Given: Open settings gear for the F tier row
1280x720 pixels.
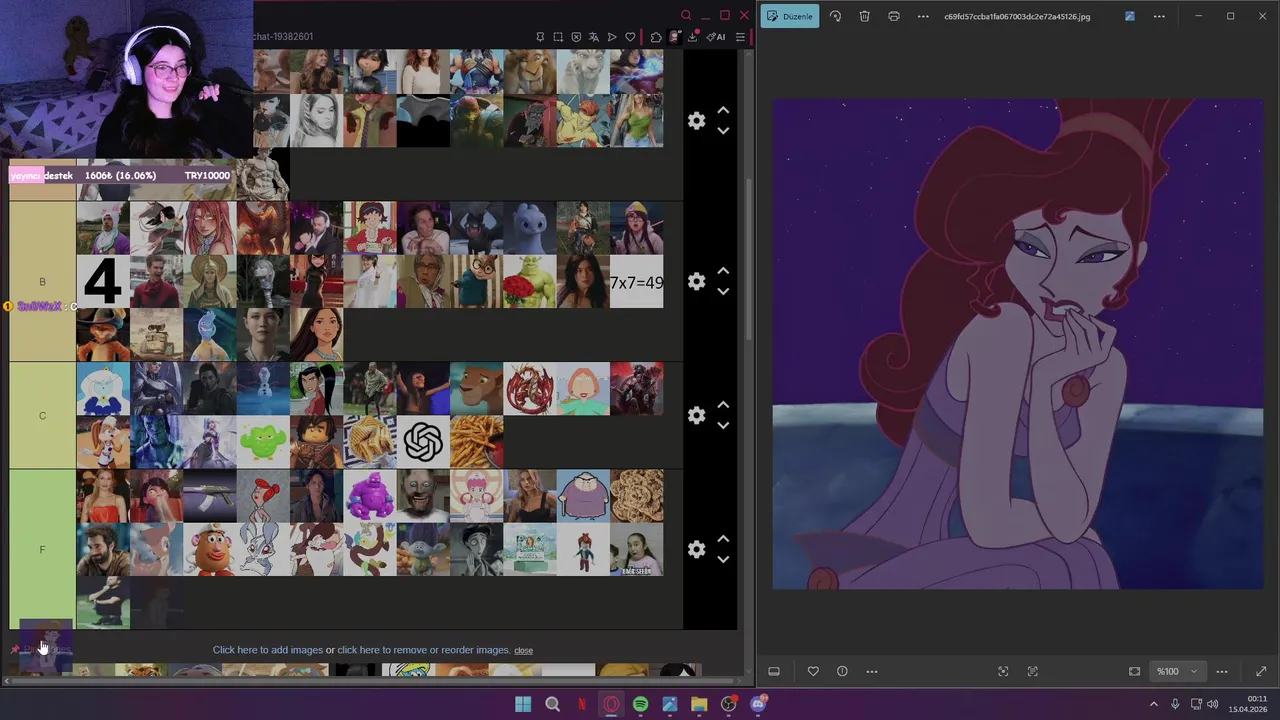Looking at the screenshot, I should pos(697,549).
